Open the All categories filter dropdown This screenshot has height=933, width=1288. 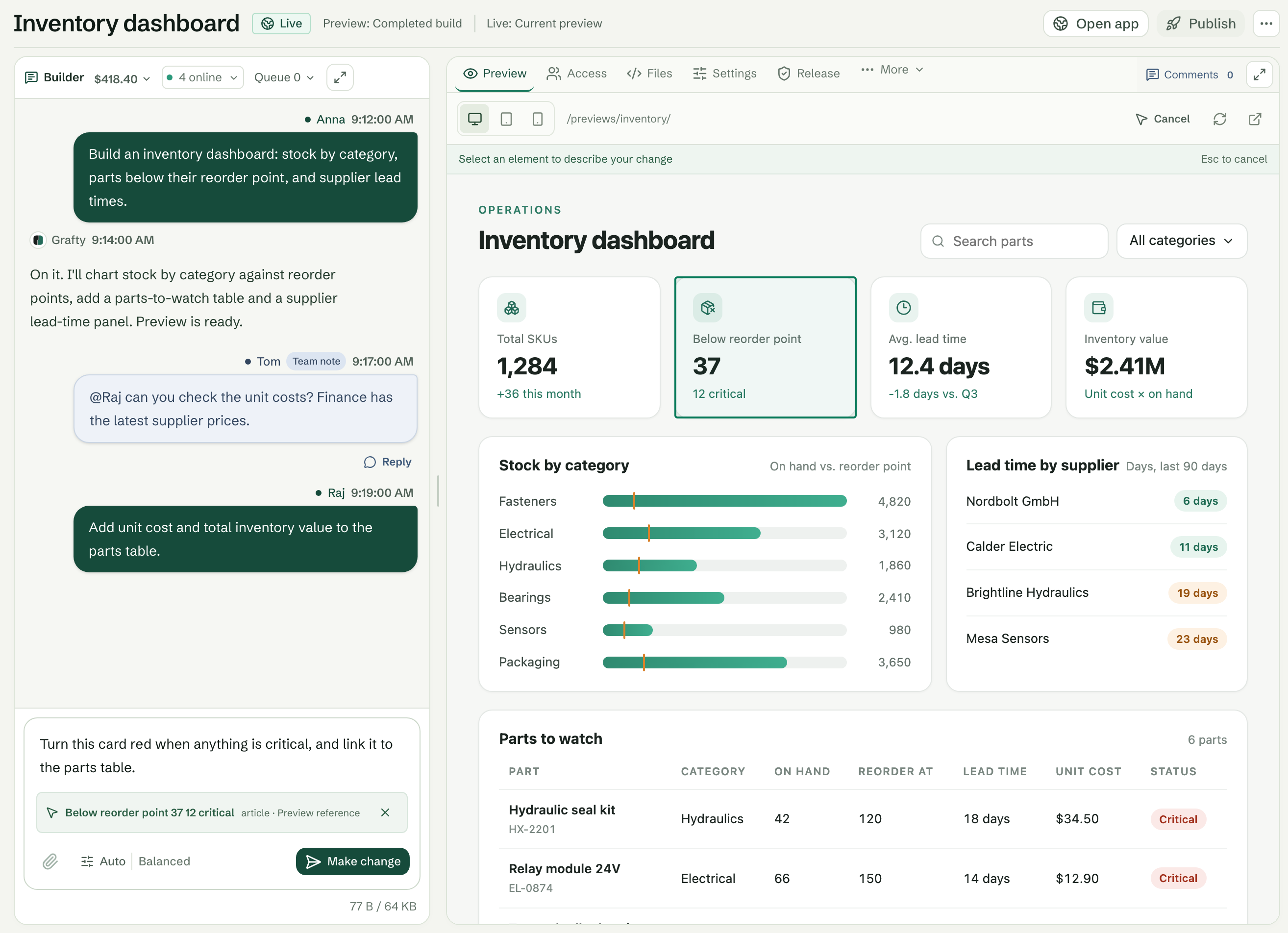[x=1181, y=241]
